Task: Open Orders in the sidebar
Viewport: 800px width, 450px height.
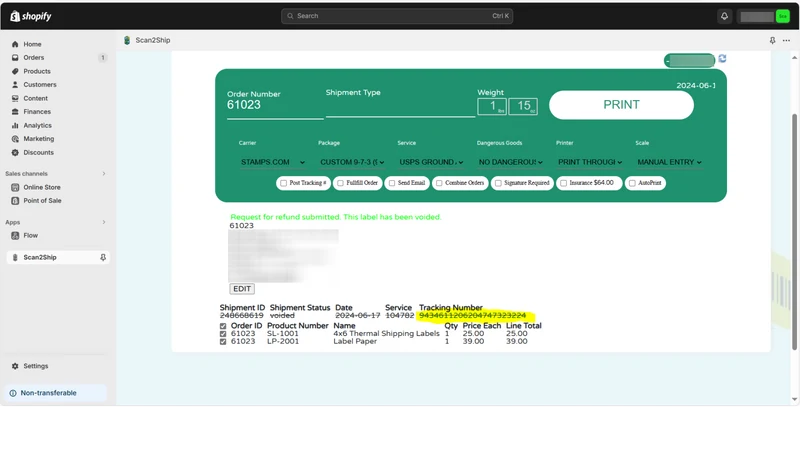Action: (x=34, y=58)
